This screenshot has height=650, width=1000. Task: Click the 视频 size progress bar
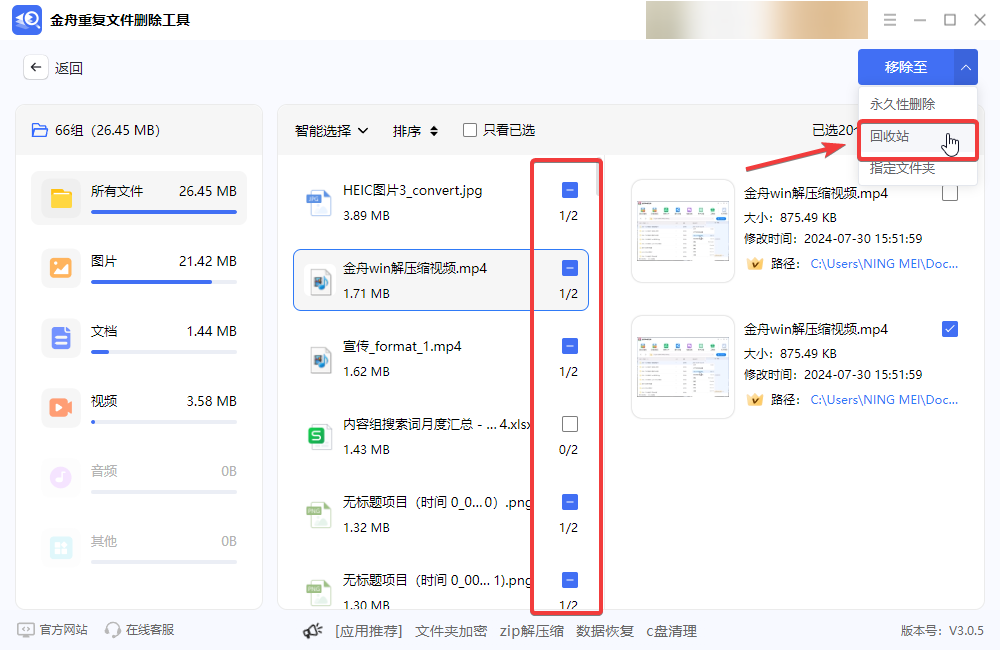point(164,422)
